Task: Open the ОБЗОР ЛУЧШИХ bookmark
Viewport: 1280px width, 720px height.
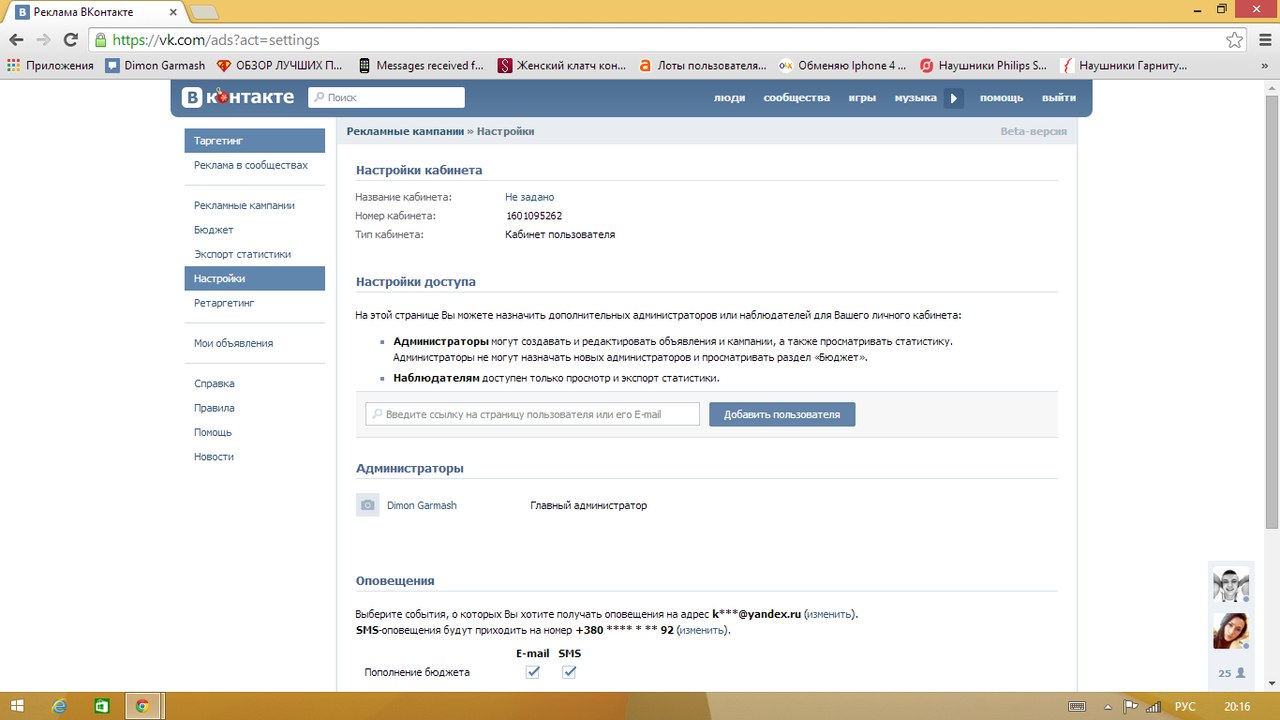Action: click(280, 66)
